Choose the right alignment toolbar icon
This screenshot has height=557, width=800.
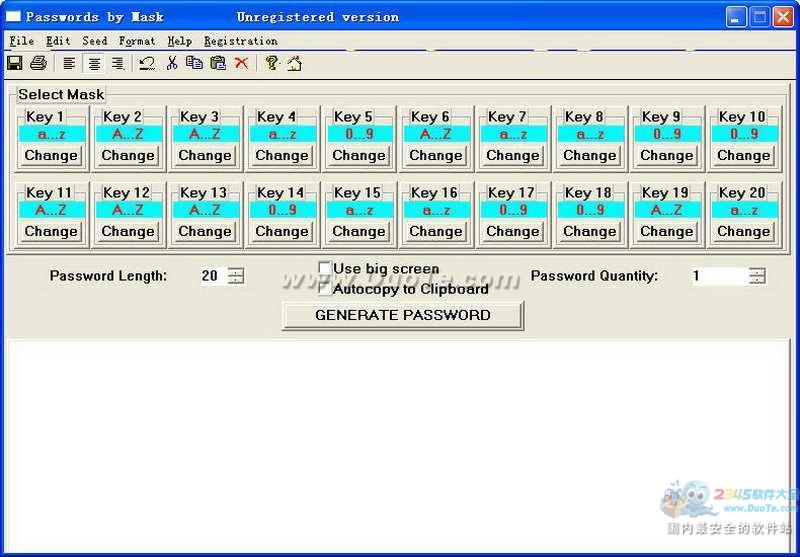point(117,63)
